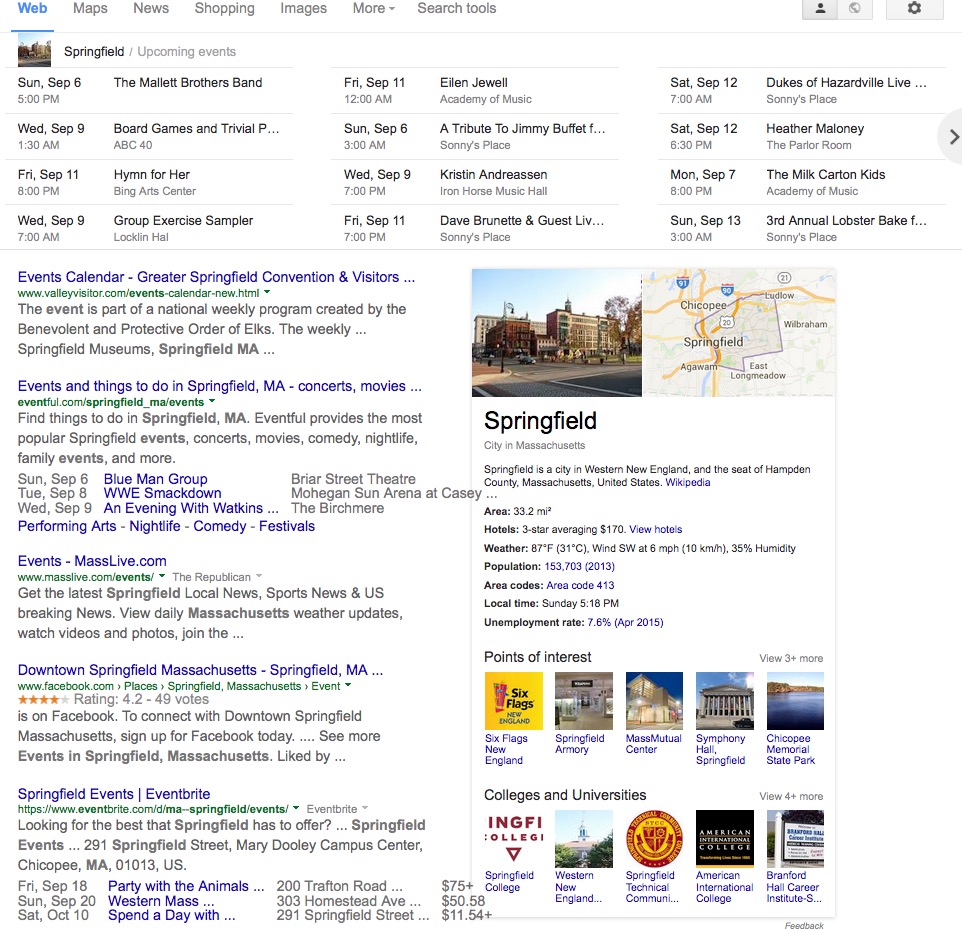The height and width of the screenshot is (935, 962).
Task: Click the small Springfield thumbnail beside upcoming events
Action: click(x=34, y=50)
